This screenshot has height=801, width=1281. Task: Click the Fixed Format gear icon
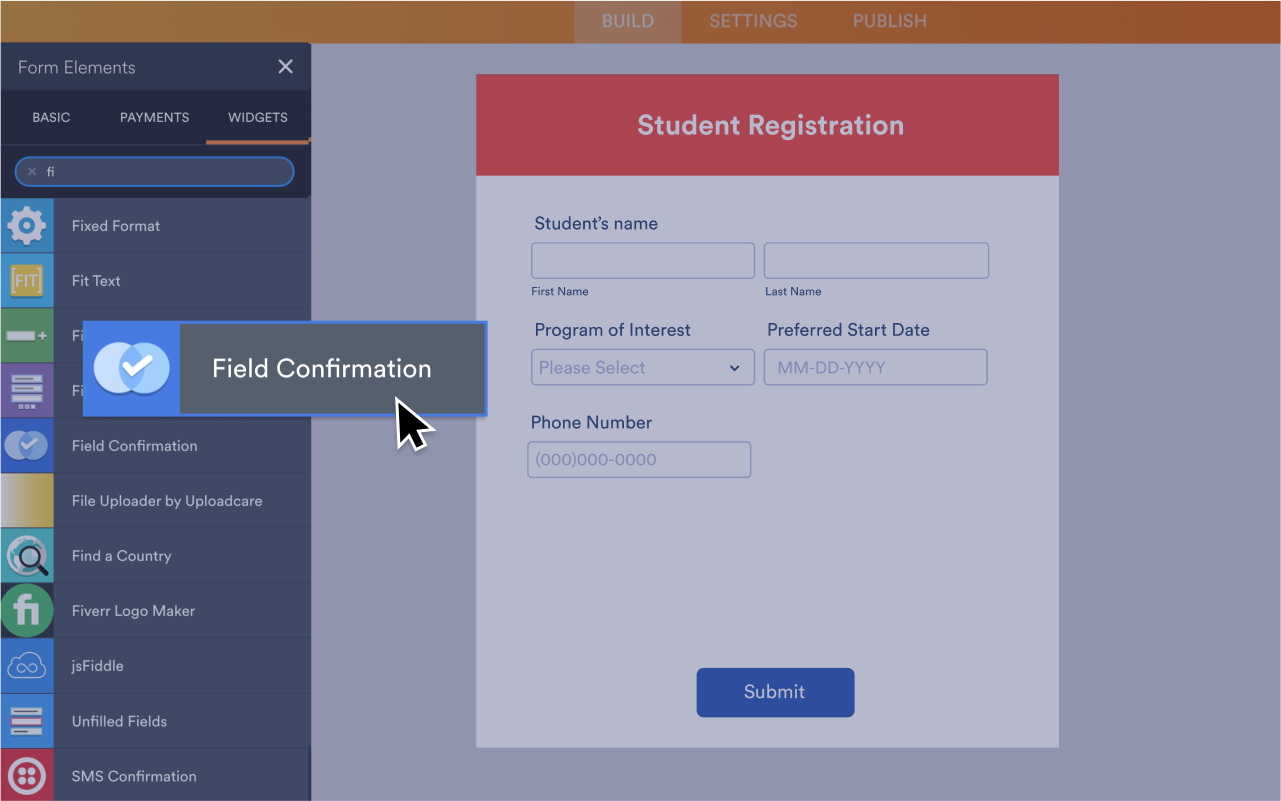pos(27,226)
